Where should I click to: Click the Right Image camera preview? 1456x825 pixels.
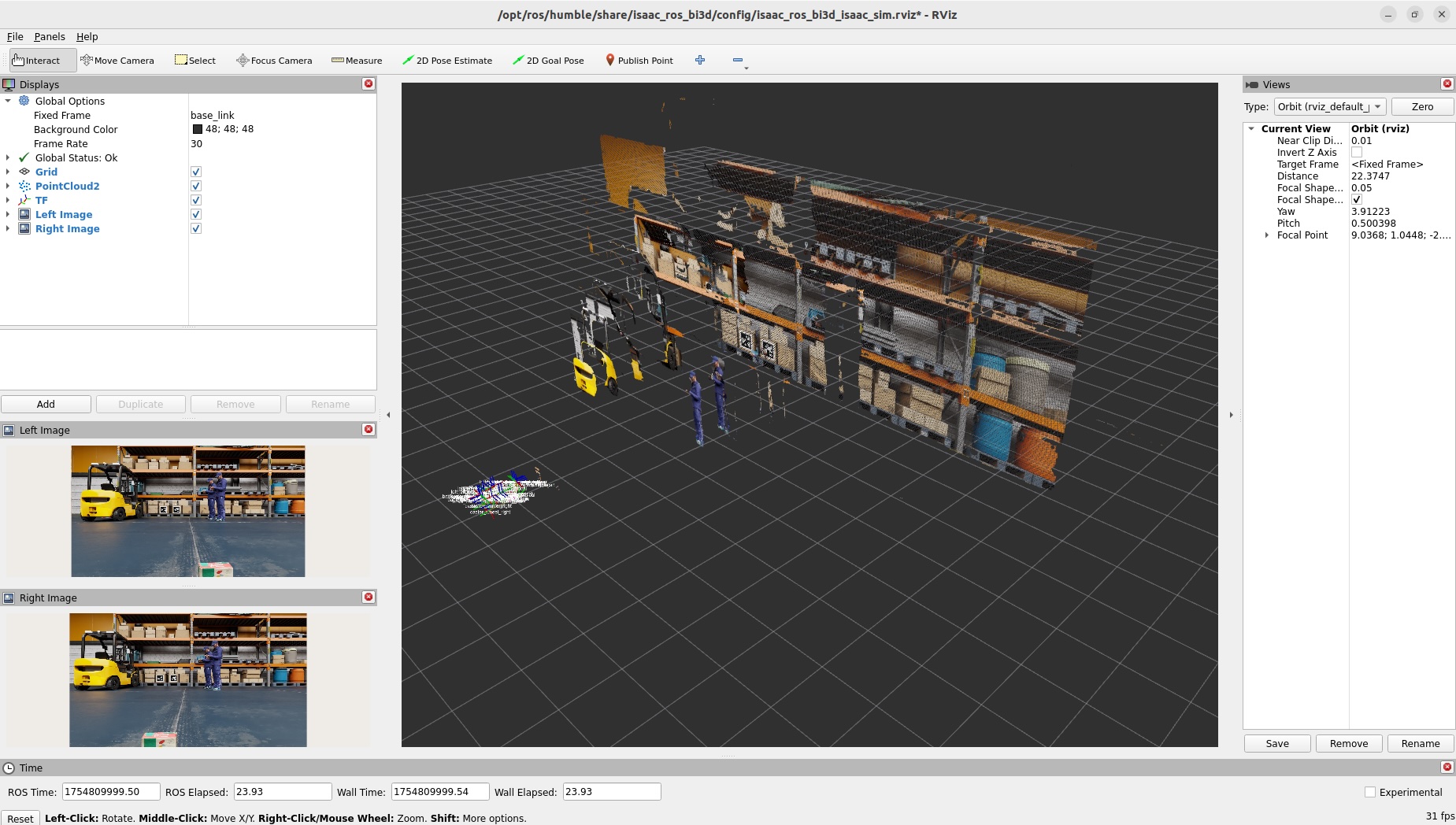188,679
